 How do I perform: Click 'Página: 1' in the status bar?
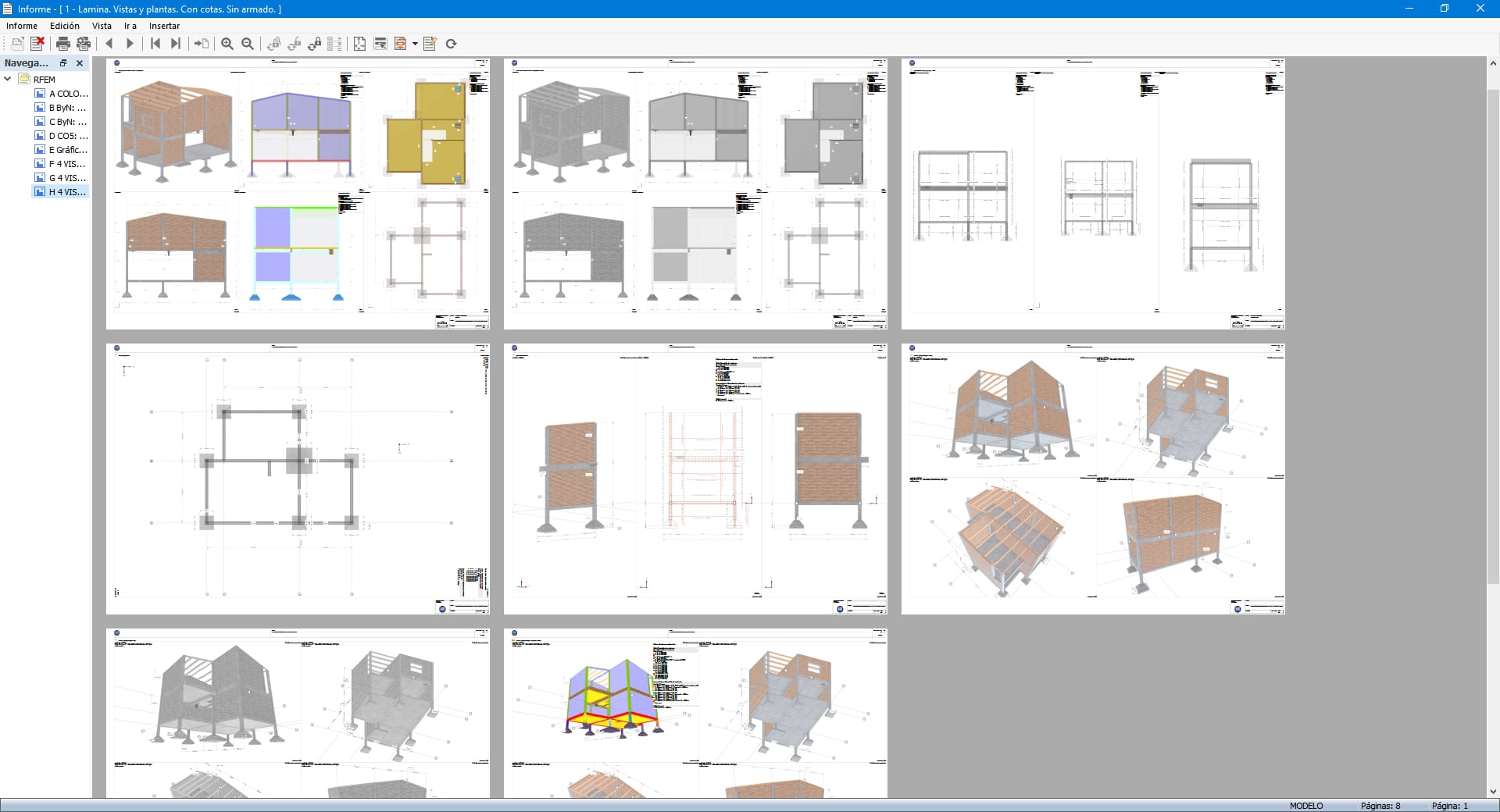click(1449, 806)
